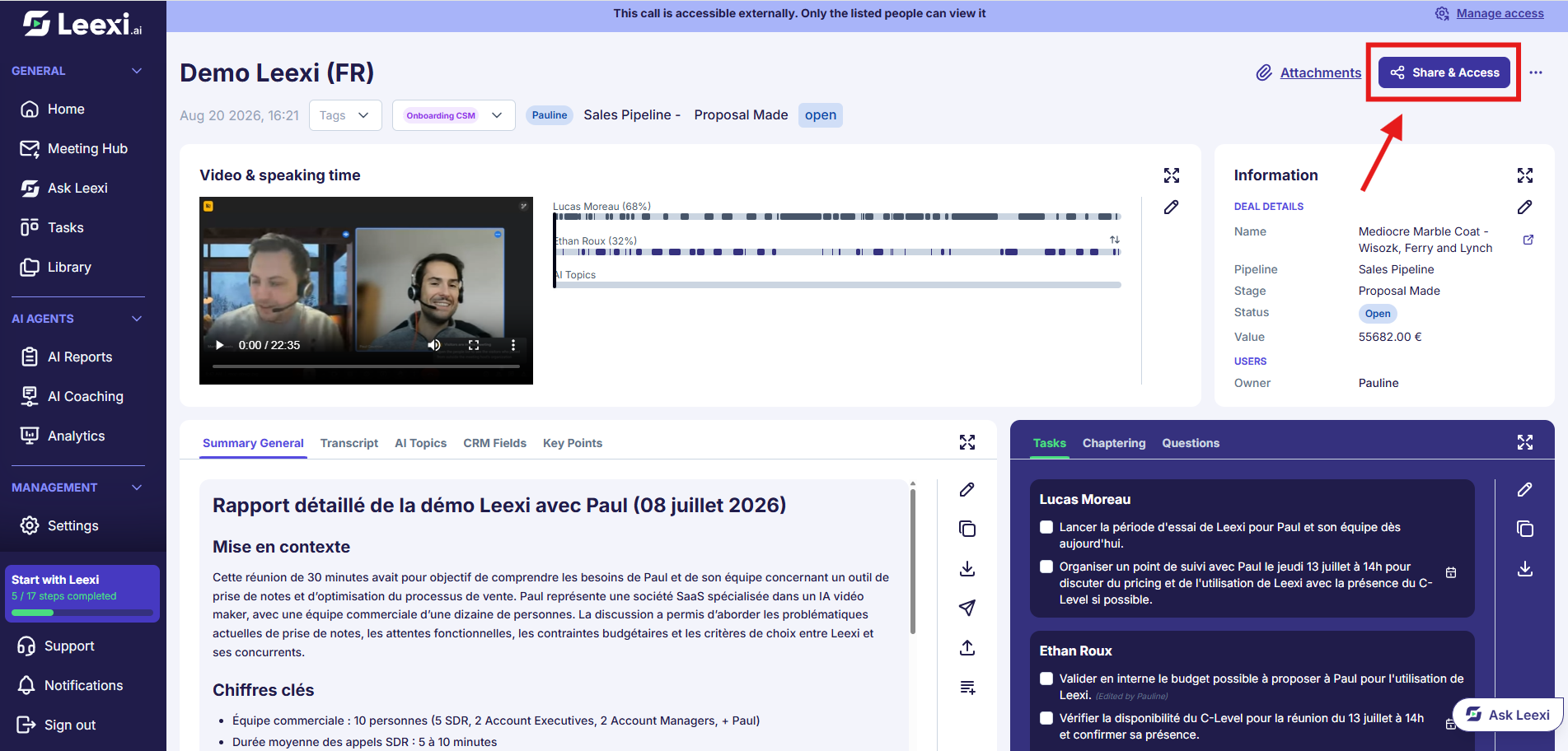This screenshot has width=1568, height=751.
Task: Download the summary
Action: pyautogui.click(x=967, y=569)
